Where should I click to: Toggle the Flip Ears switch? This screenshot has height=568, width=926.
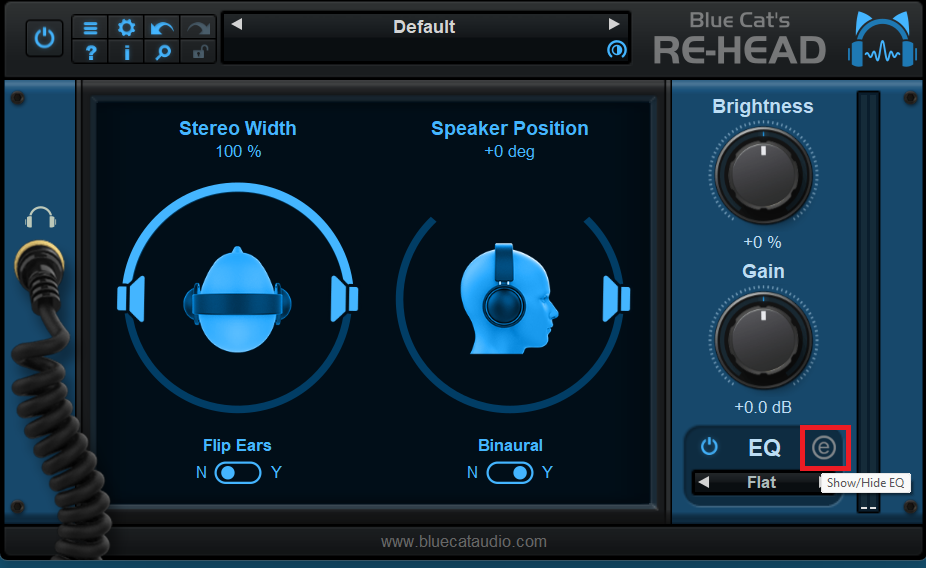click(x=237, y=473)
